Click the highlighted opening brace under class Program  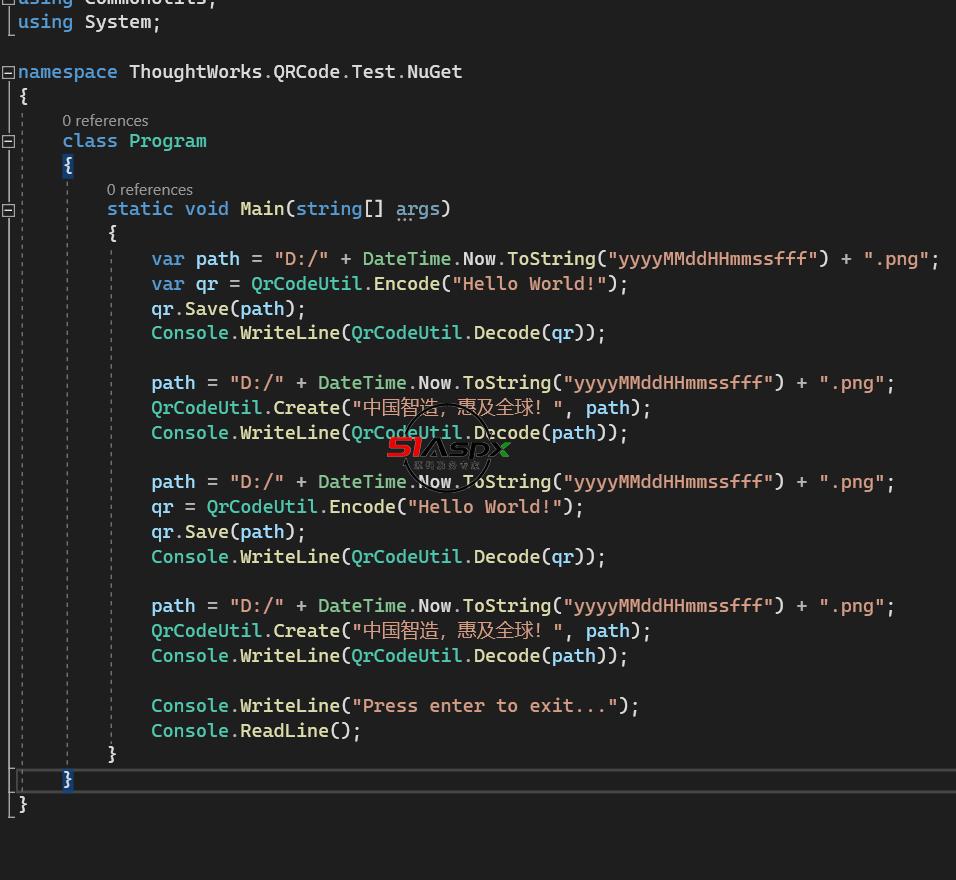(x=68, y=165)
